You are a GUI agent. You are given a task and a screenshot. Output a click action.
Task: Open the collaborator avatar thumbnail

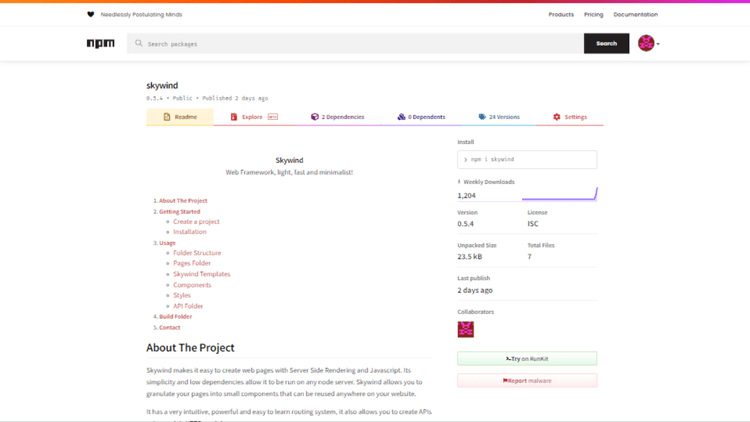(465, 329)
